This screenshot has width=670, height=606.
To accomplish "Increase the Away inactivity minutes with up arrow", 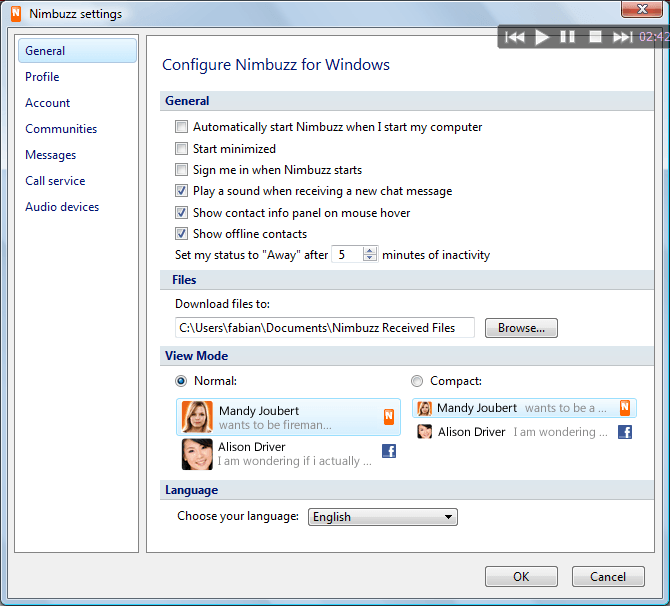I will [370, 250].
